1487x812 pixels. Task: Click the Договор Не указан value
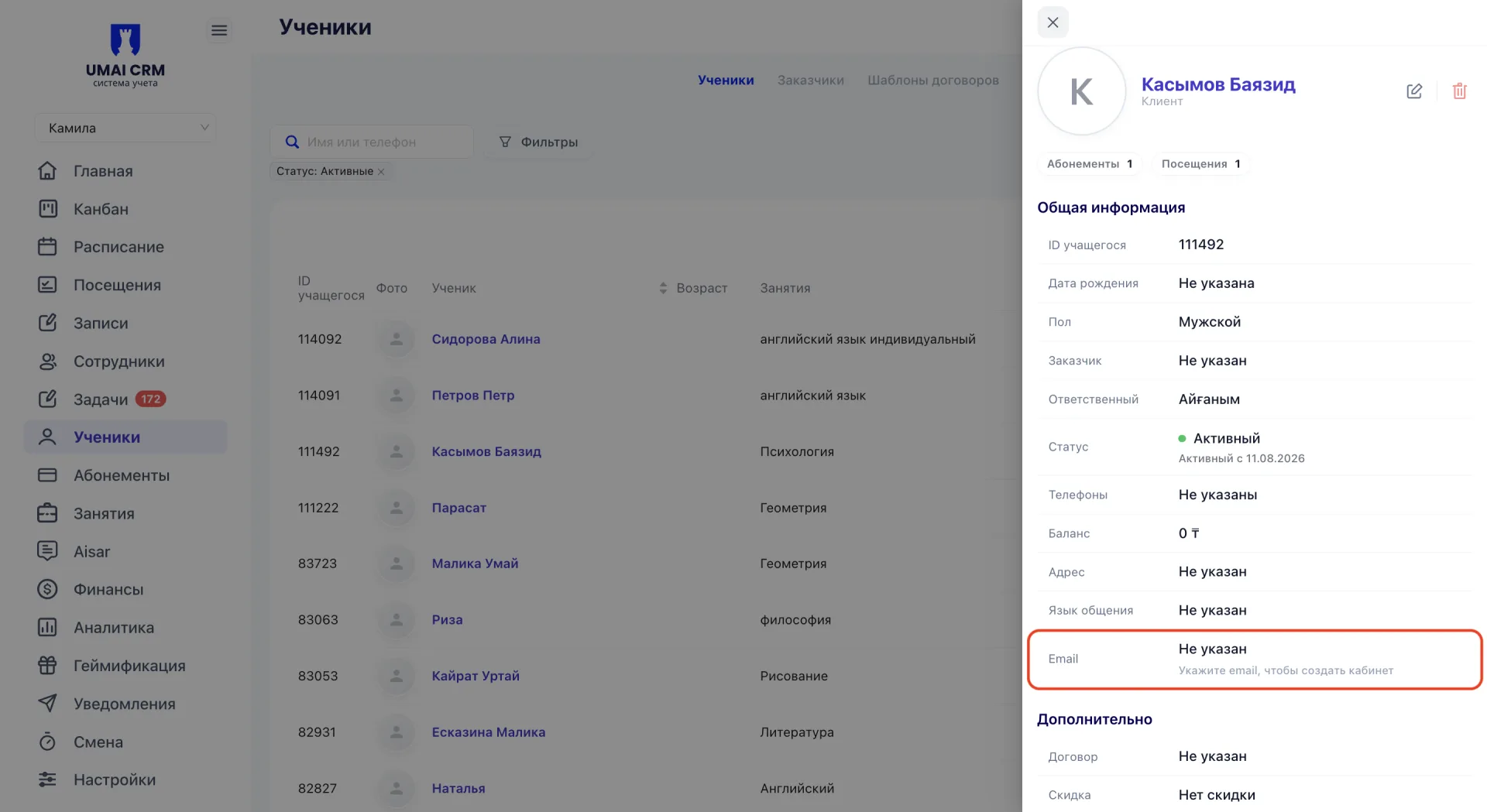tap(1212, 757)
